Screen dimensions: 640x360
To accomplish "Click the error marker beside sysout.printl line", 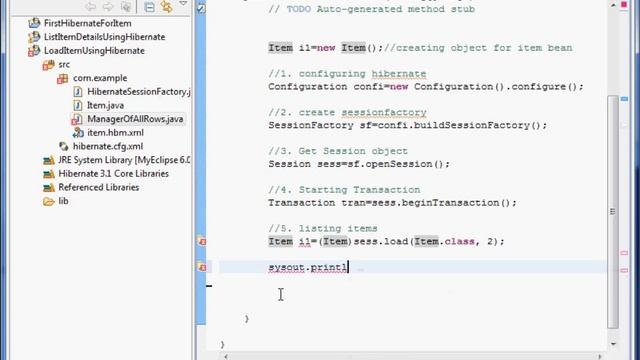I will 202,267.
